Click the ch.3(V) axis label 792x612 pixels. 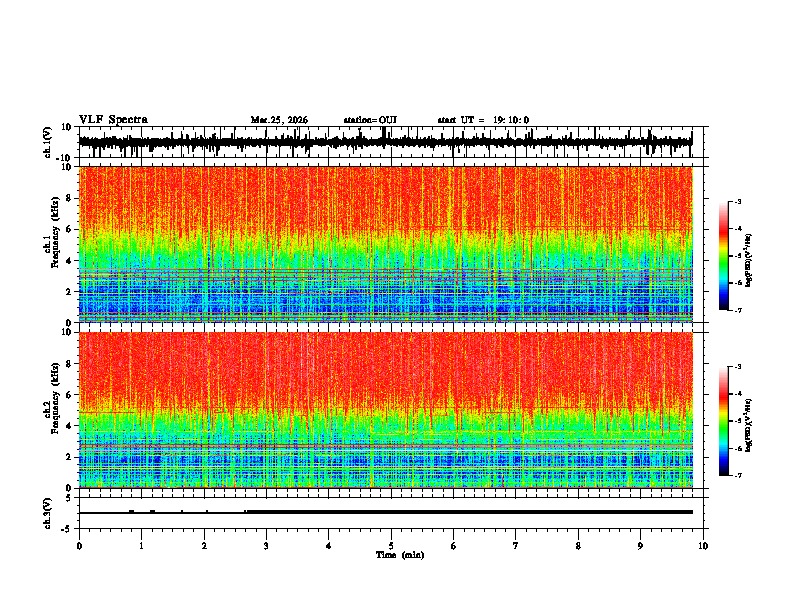click(x=48, y=513)
